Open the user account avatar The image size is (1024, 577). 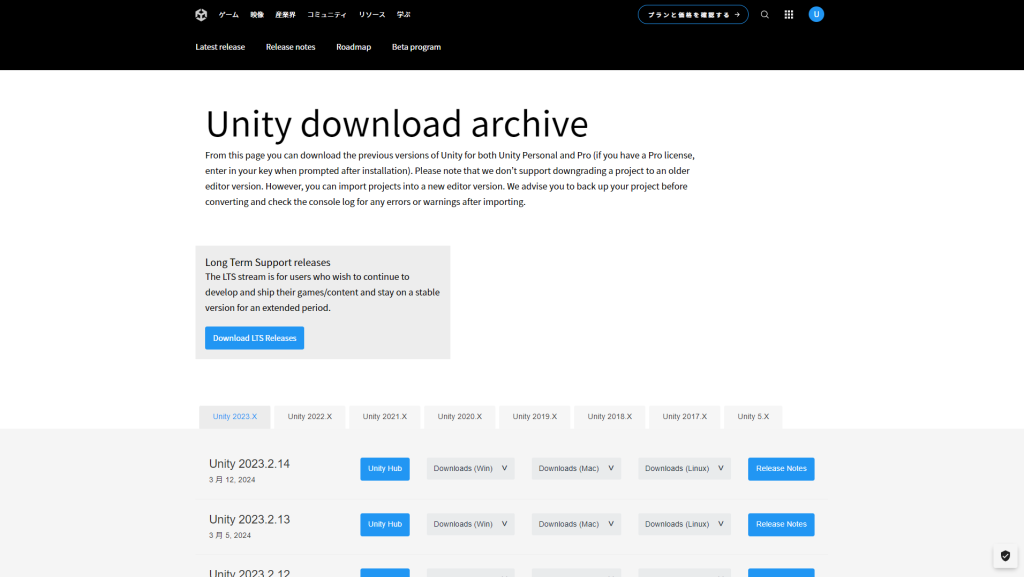(x=816, y=14)
